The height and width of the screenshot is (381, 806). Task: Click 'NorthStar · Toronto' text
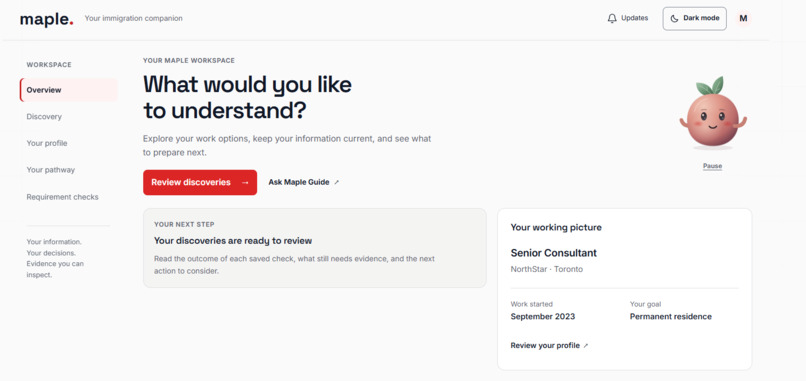pyautogui.click(x=546, y=269)
